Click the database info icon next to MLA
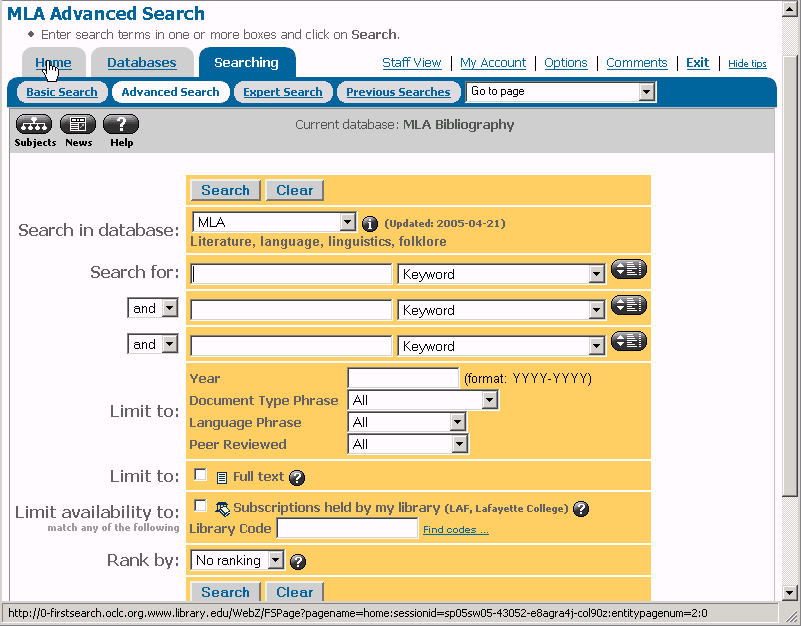801x626 pixels. tap(370, 224)
